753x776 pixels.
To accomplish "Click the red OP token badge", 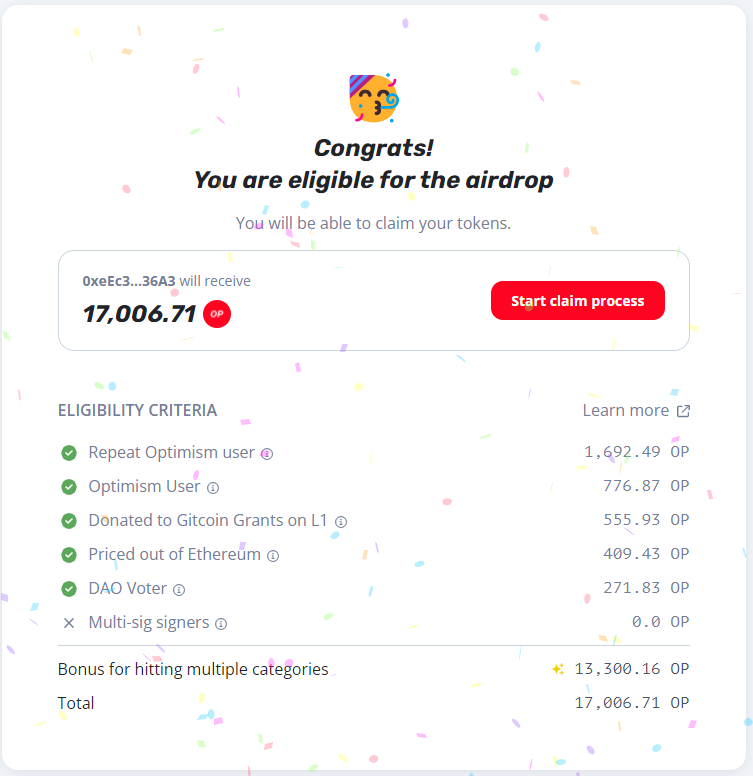I will pos(217,314).
